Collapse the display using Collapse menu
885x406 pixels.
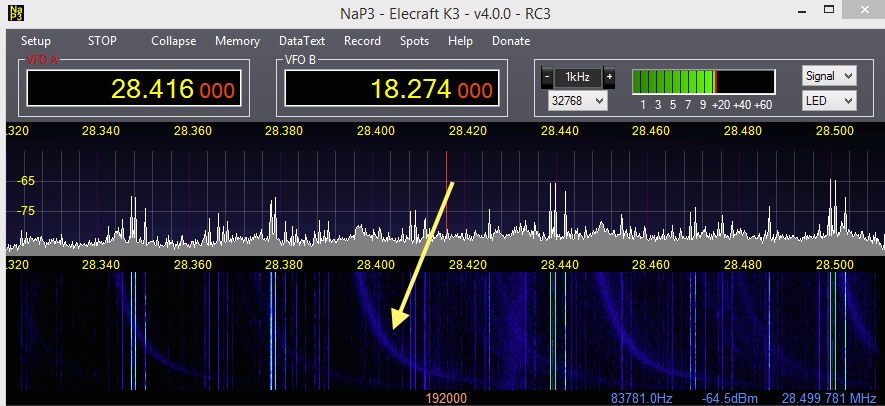tap(174, 41)
